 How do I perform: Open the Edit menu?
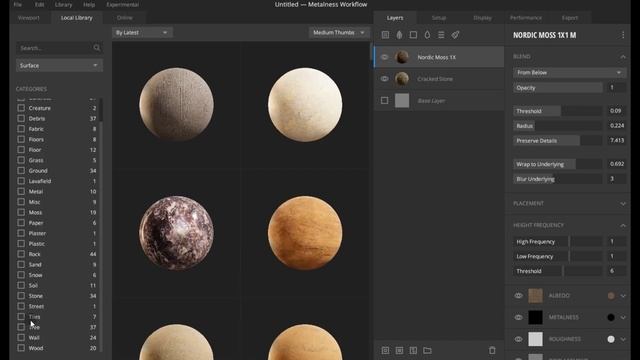click(39, 4)
